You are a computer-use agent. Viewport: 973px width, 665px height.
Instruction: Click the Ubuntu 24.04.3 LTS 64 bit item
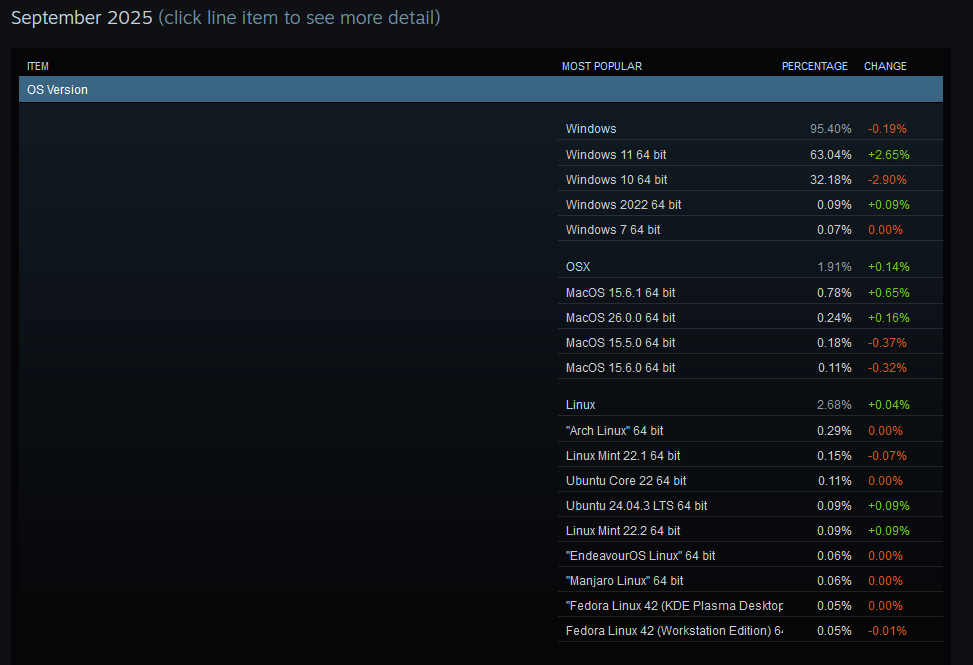point(636,506)
